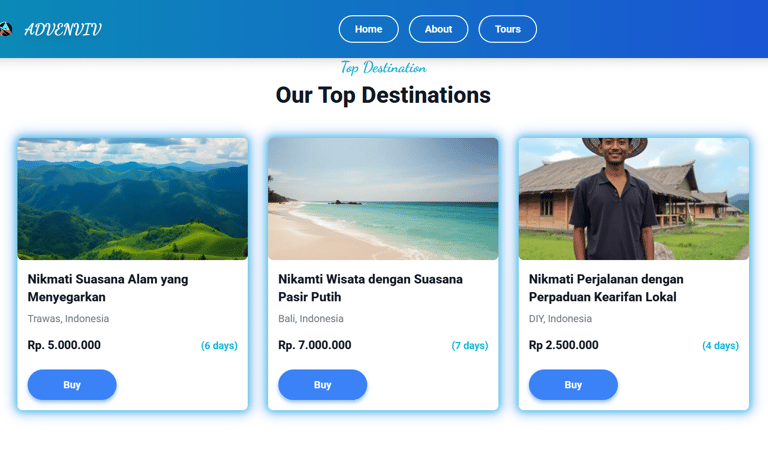Screen dimensions: 768x457
Task: Open the Tours navigation item
Action: (507, 29)
